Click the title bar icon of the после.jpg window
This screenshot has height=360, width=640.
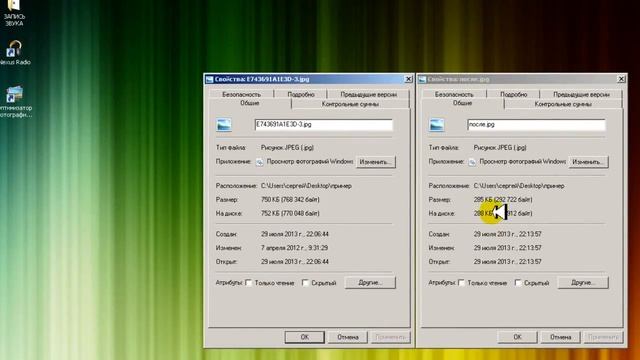422,79
